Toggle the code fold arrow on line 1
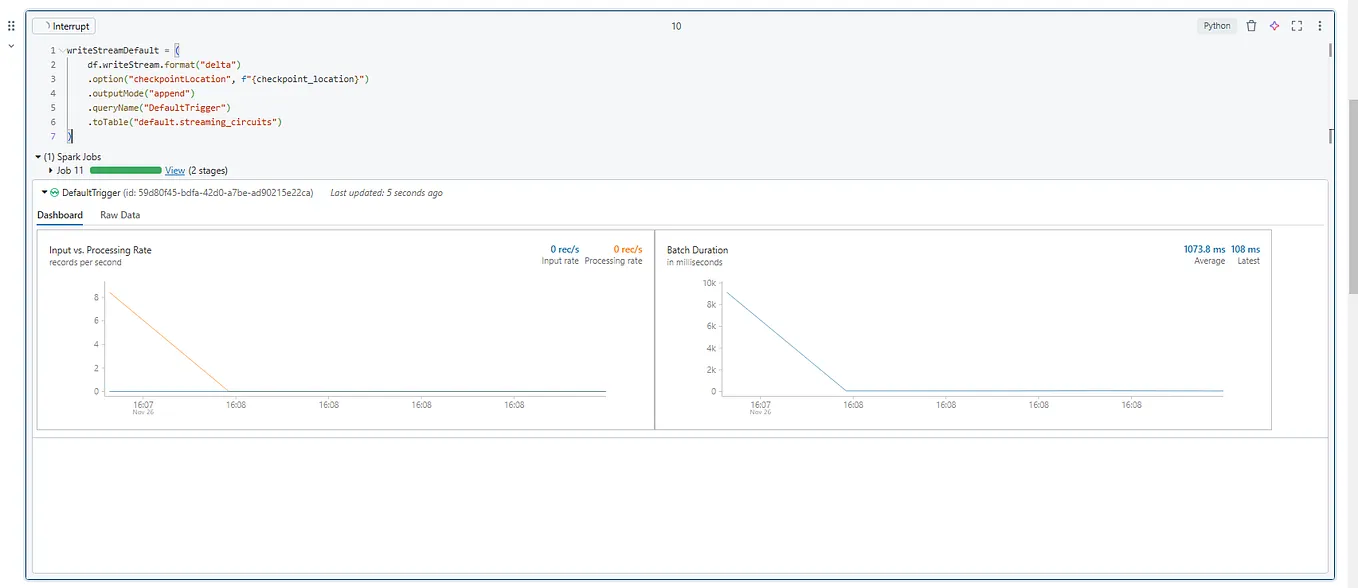The image size is (1358, 588). pos(63,49)
